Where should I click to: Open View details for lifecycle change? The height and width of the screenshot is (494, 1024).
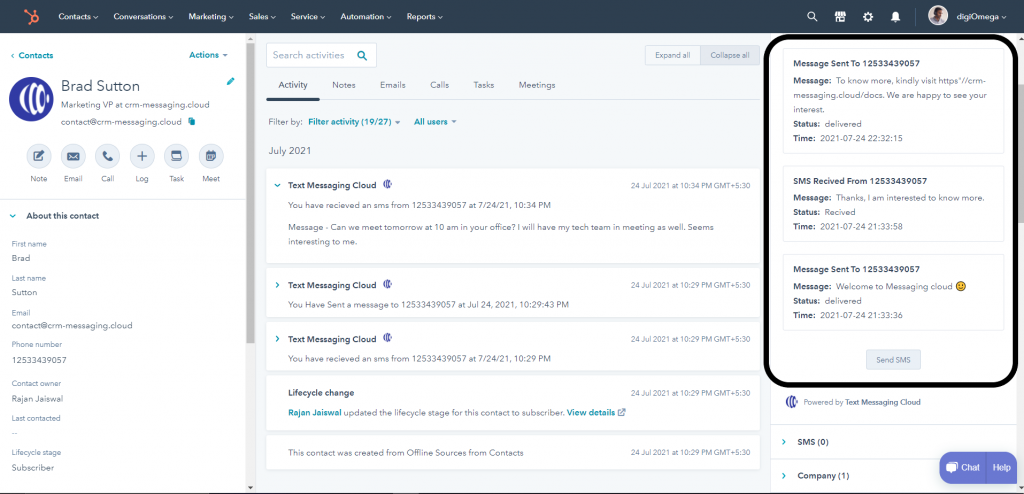(590, 413)
